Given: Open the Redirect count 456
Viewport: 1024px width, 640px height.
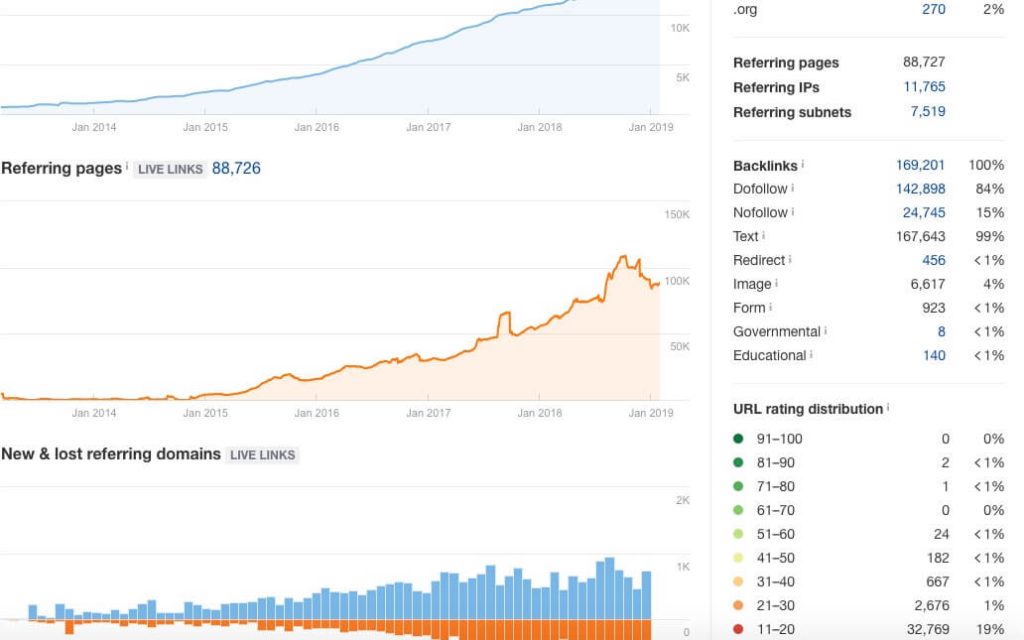Looking at the screenshot, I should click(934, 260).
